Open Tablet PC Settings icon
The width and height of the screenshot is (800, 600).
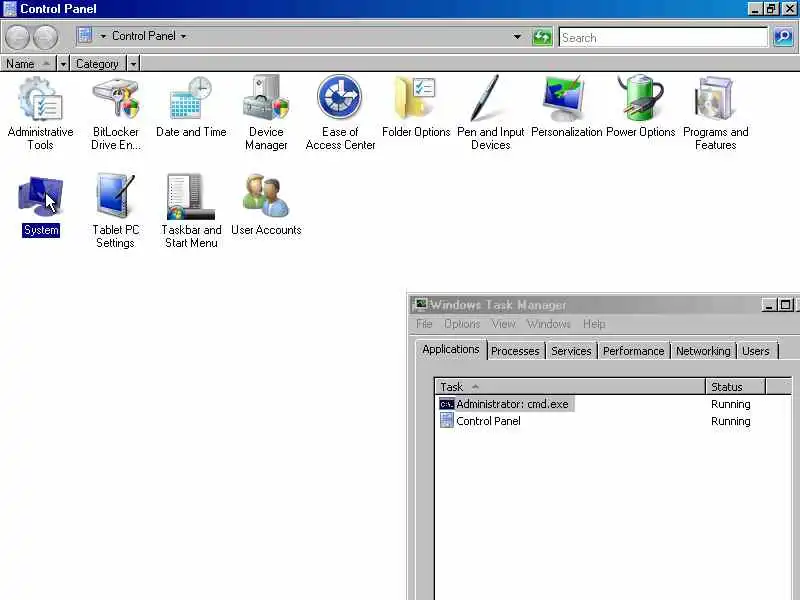116,196
